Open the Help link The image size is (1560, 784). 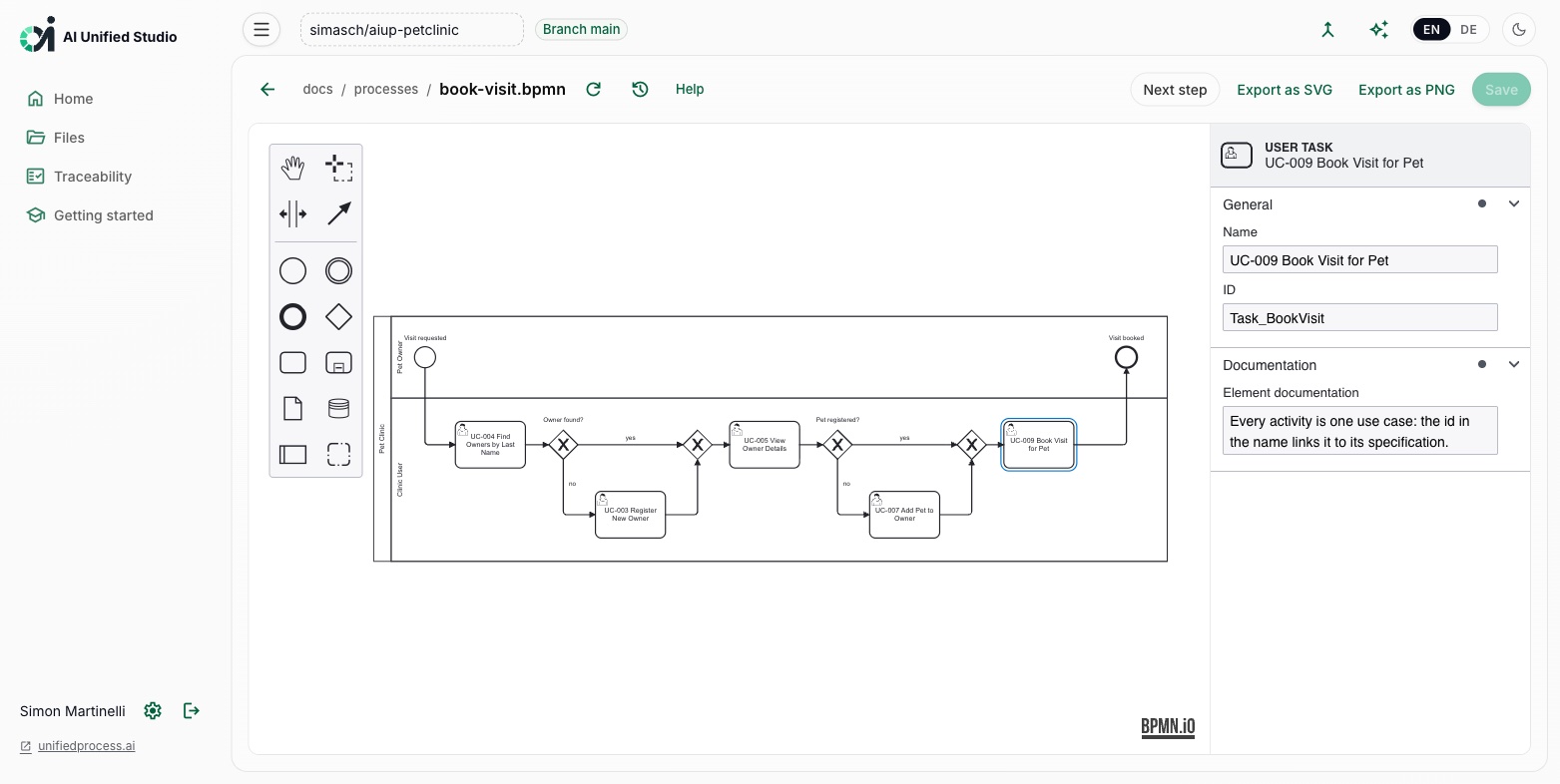pyautogui.click(x=690, y=89)
